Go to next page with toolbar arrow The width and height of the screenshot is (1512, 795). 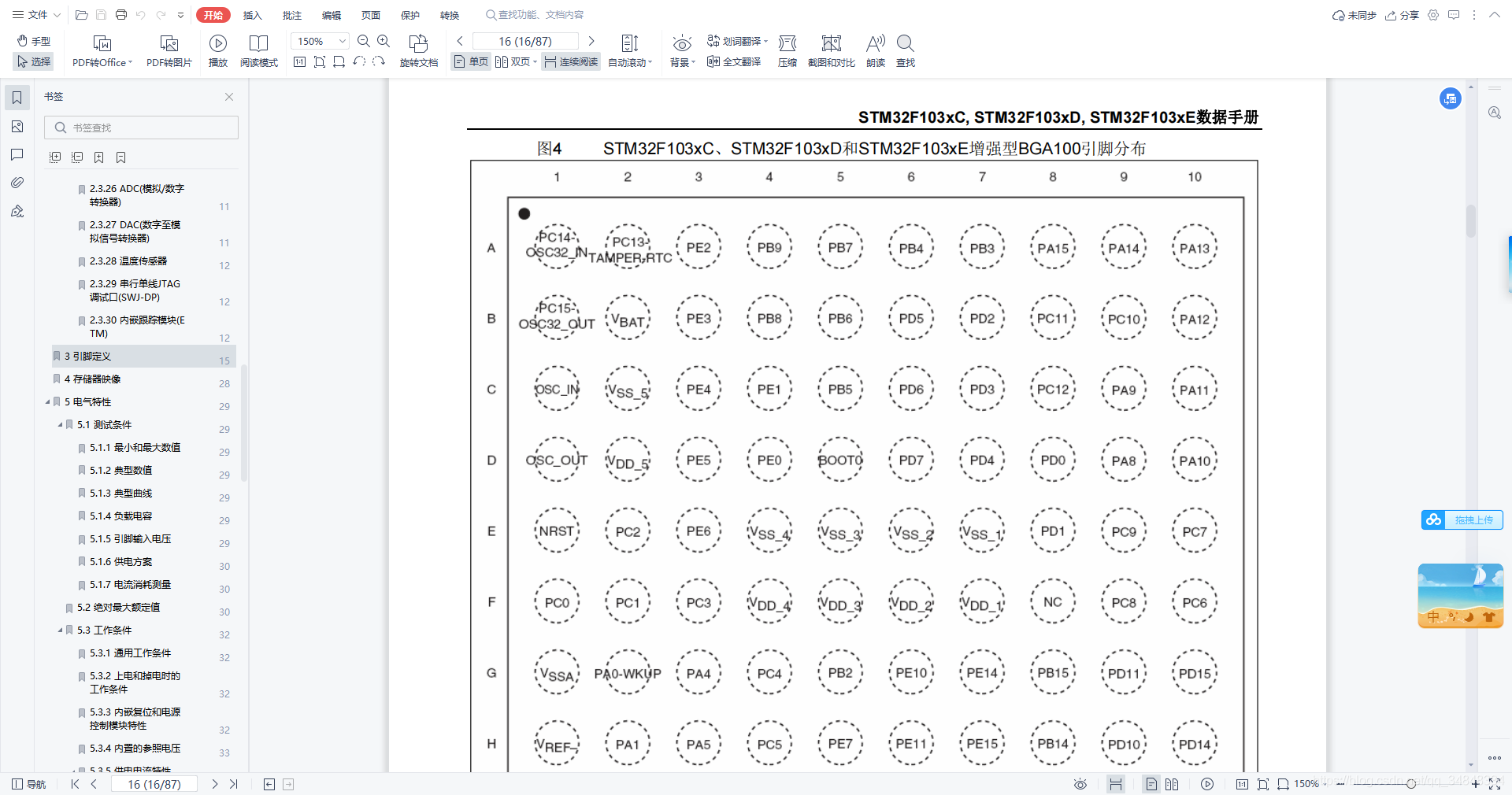pyautogui.click(x=591, y=41)
